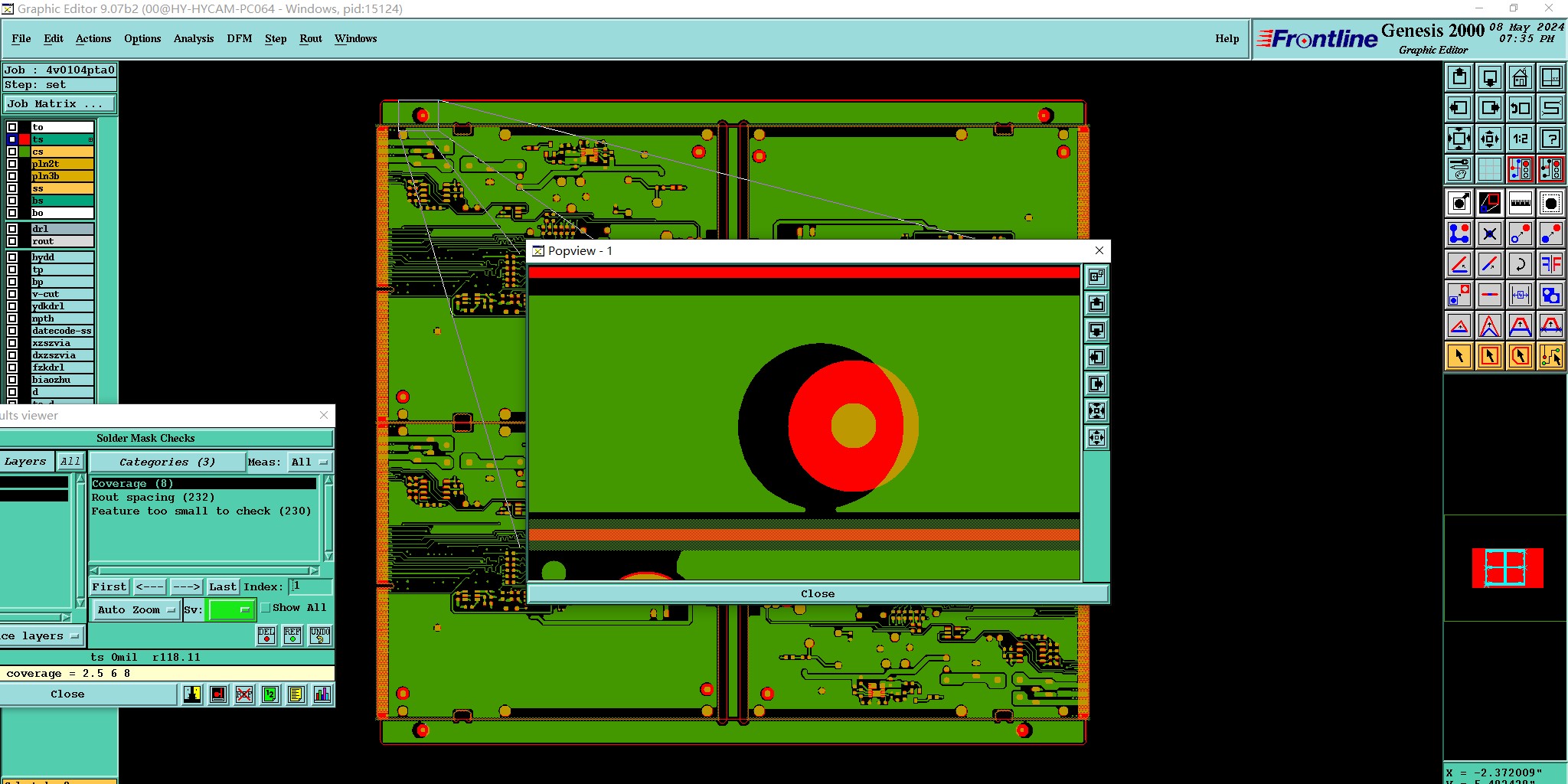Click the plain arrow select pointer icon

[1459, 356]
